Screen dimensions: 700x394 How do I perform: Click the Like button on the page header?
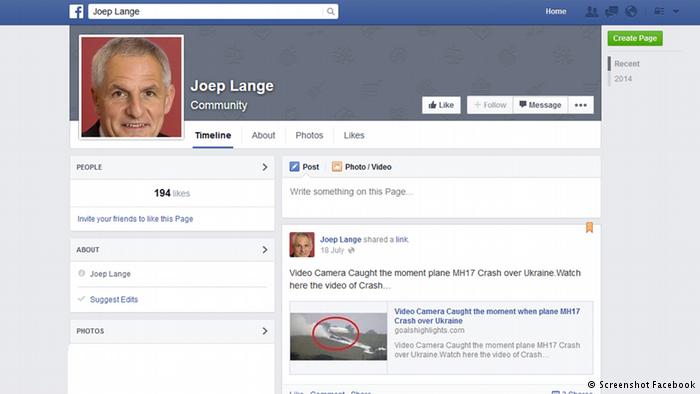coord(441,105)
